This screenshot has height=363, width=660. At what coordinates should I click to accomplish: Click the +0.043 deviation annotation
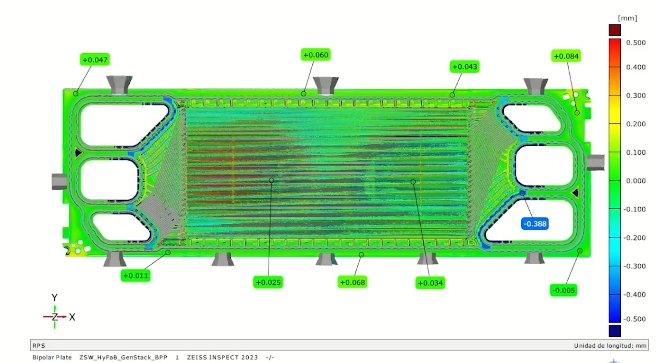(x=464, y=67)
